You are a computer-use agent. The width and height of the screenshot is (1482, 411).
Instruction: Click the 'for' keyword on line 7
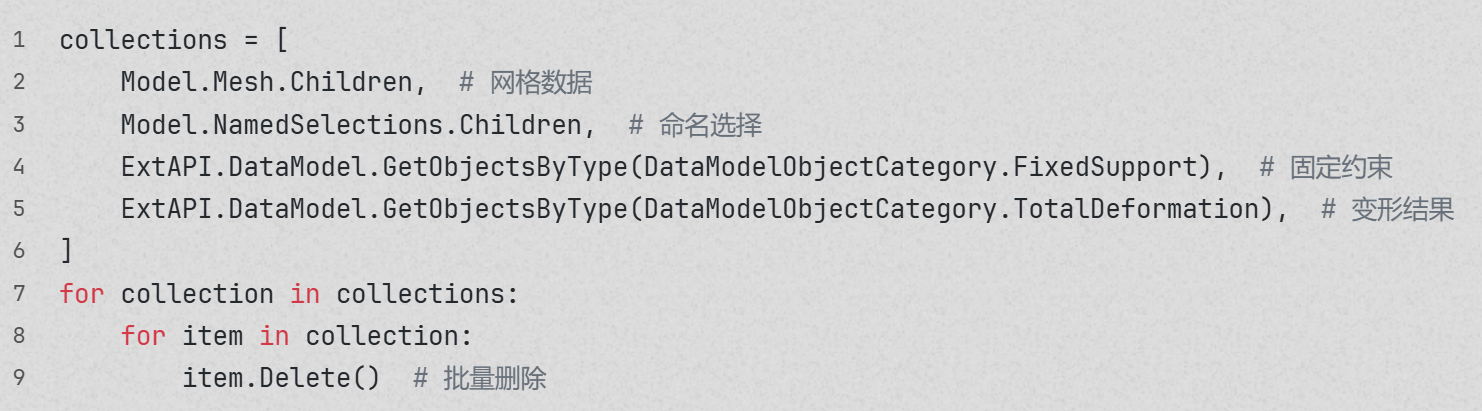click(81, 294)
